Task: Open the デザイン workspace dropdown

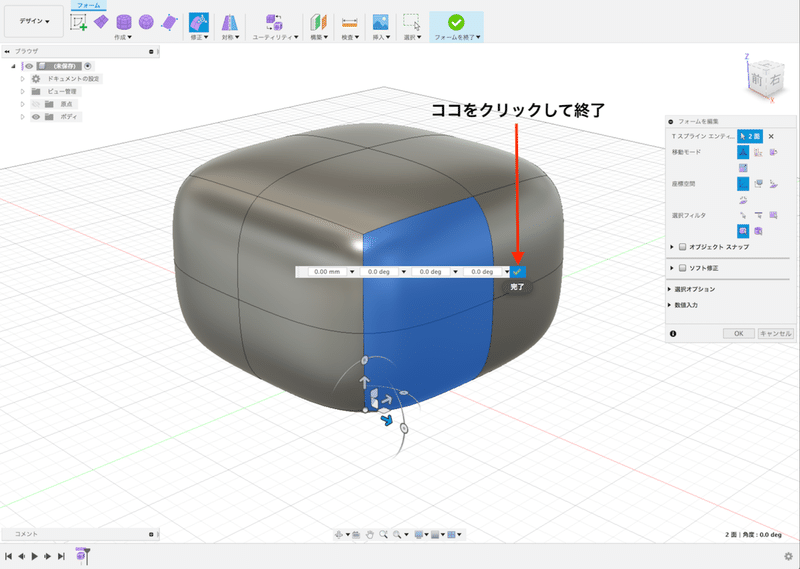Action: (34, 21)
